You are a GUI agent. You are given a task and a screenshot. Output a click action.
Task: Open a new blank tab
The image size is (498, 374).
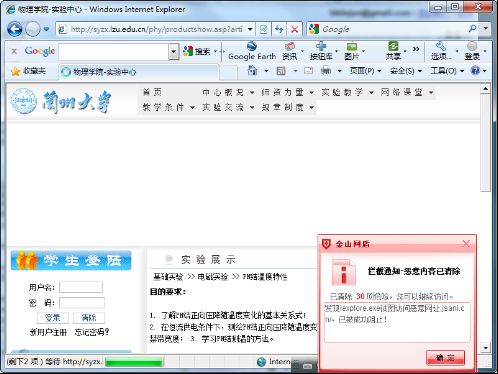[x=228, y=72]
